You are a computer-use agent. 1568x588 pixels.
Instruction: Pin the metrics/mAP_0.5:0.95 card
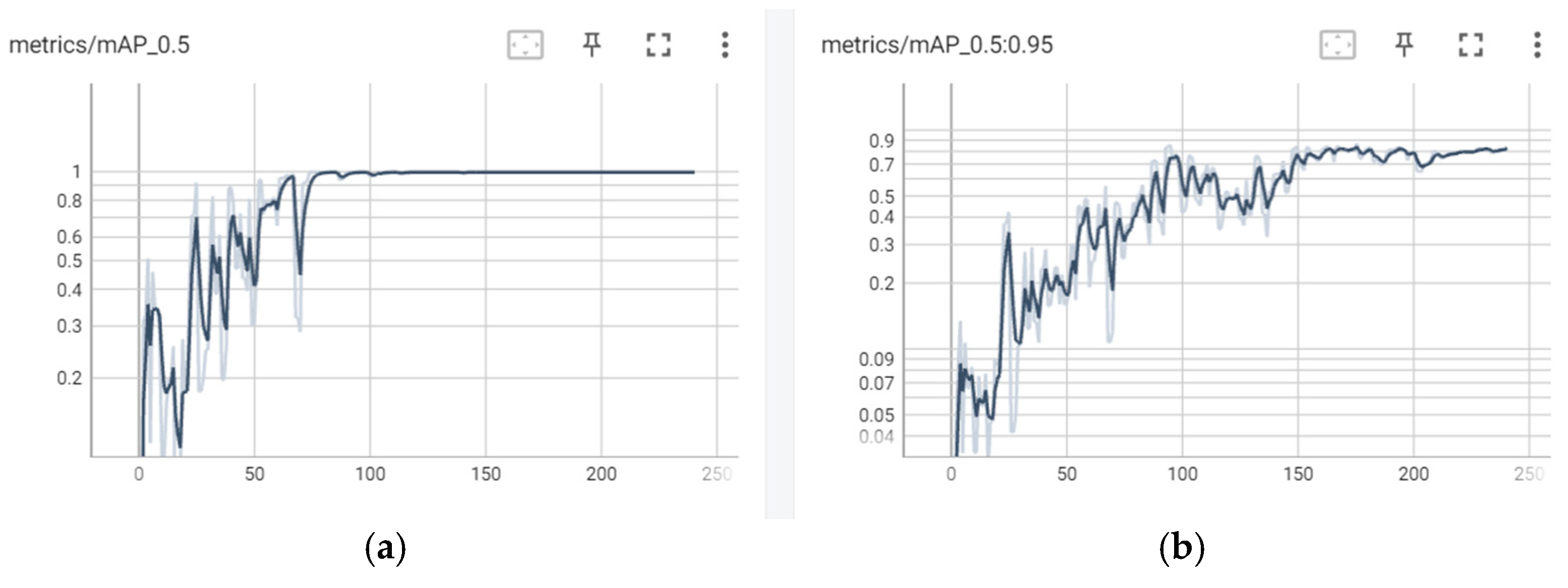(x=1404, y=45)
